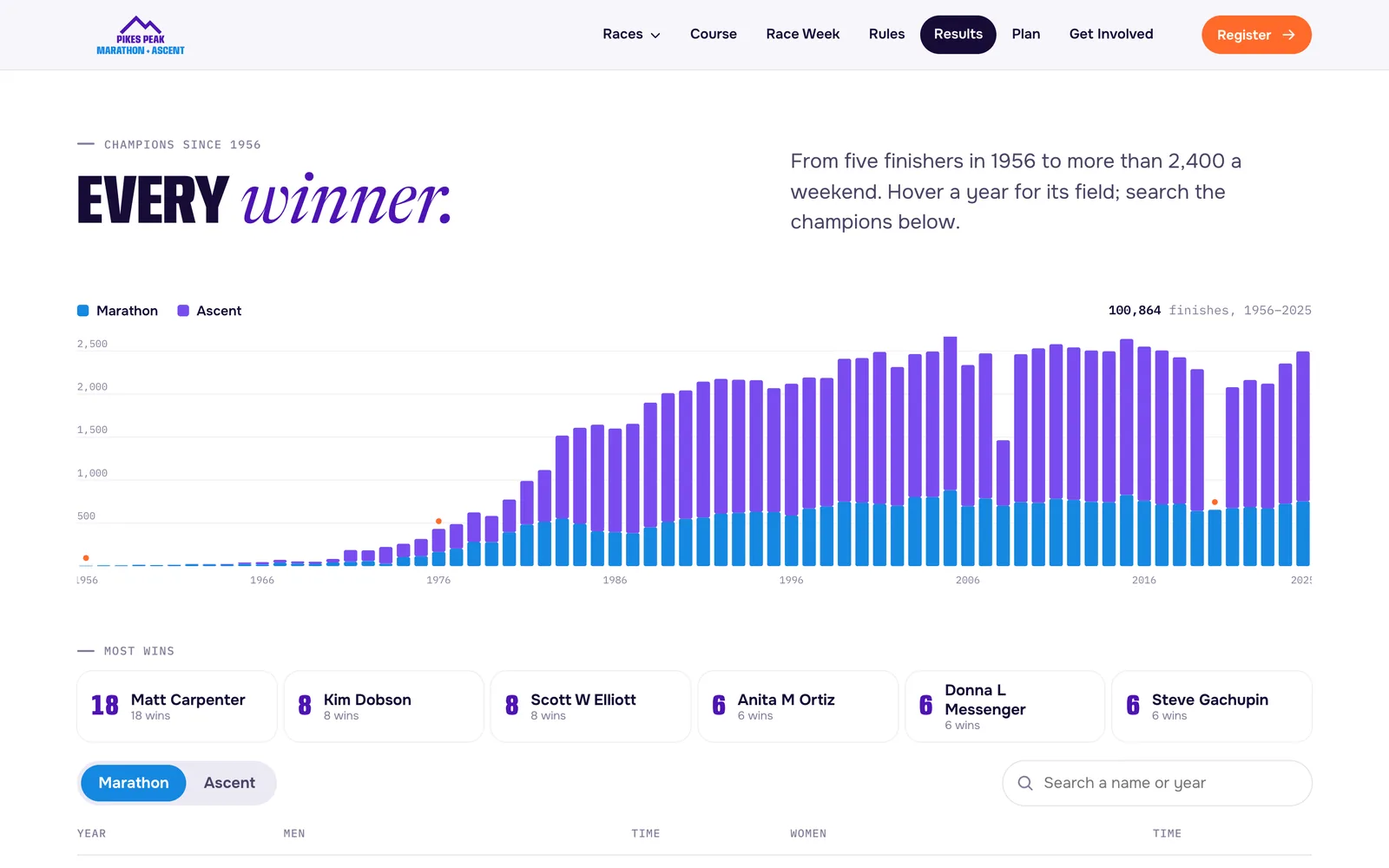1389x868 pixels.
Task: Open the Pikes Peak Marathon logo home link
Action: coord(141,36)
